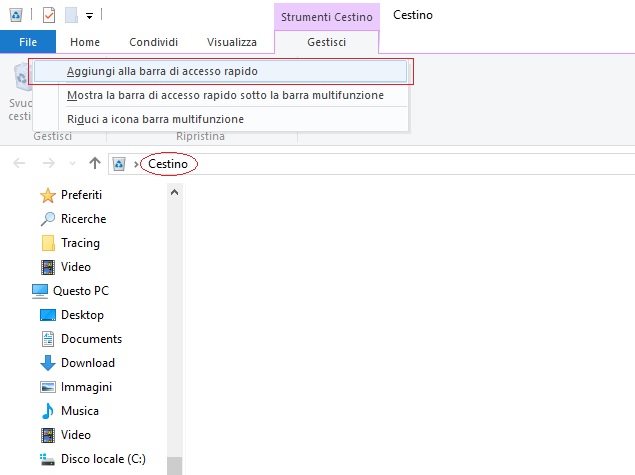The width and height of the screenshot is (635, 475).
Task: Open the Customize Quick Access Toolbar dropdown arrow
Action: point(89,16)
